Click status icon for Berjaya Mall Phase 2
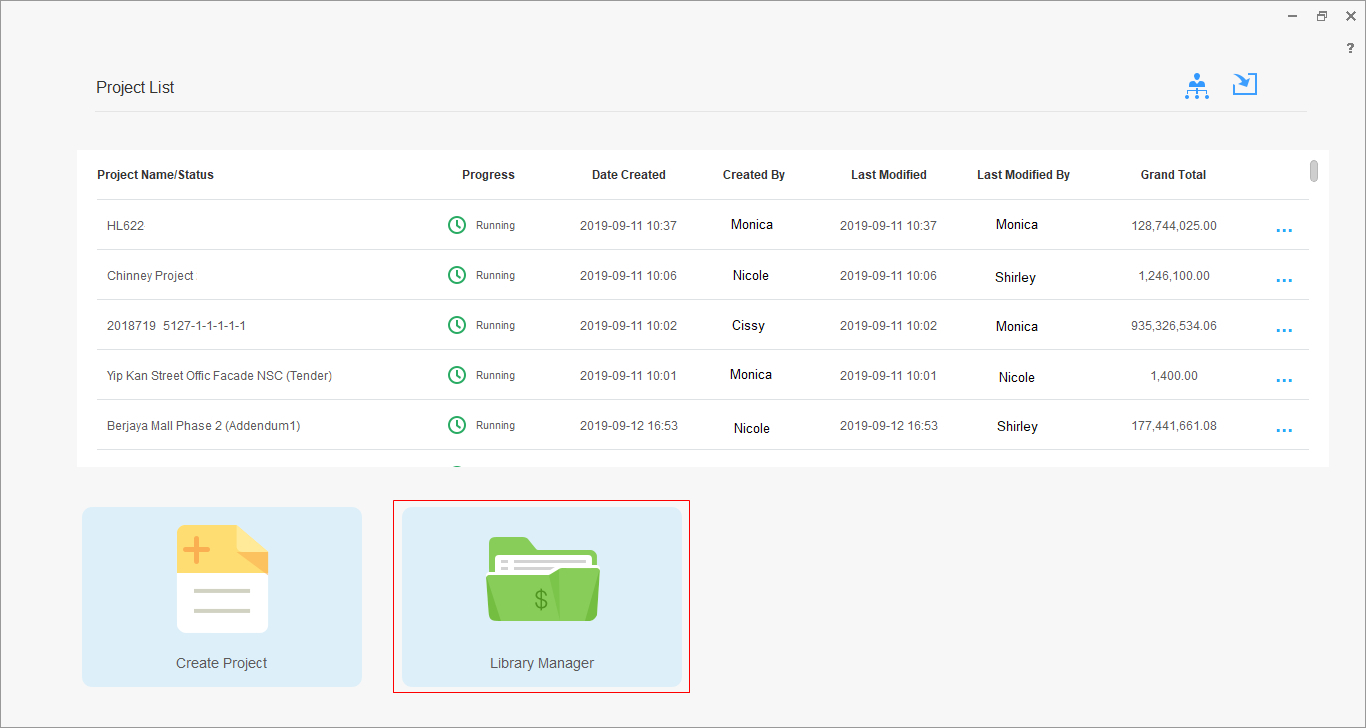The height and width of the screenshot is (728, 1366). click(x=457, y=425)
